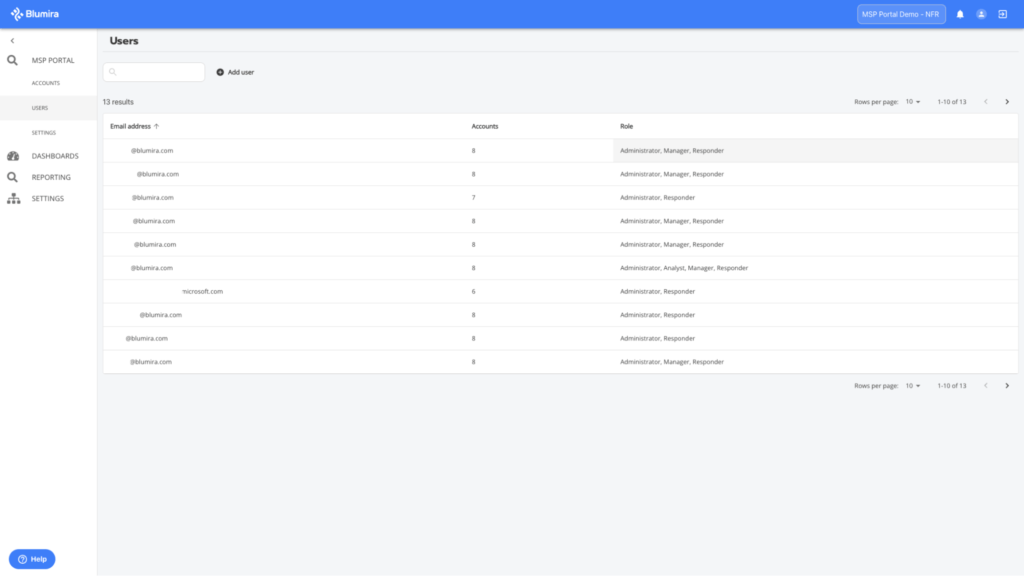Click the Blumira logo
1024x576 pixels.
pyautogui.click(x=34, y=13)
